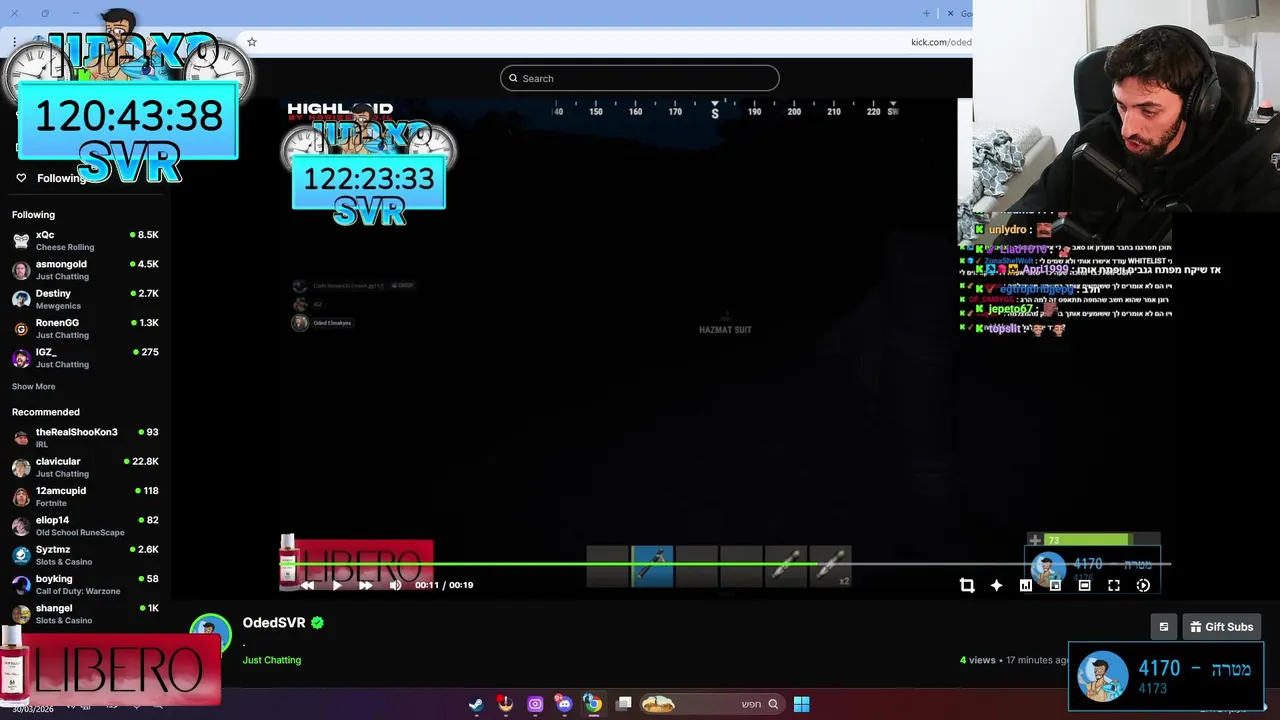Click the square icon beside Gift Subs
Image resolution: width=1280 pixels, height=720 pixels.
pos(1163,627)
